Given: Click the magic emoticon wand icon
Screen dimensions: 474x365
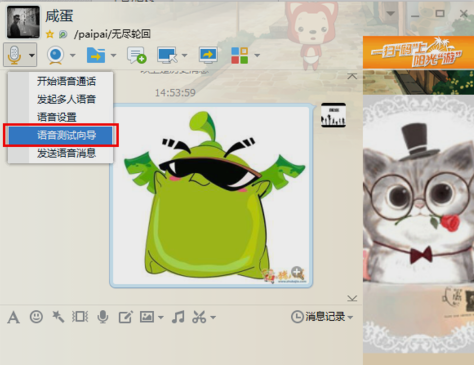Looking at the screenshot, I should click(x=58, y=317).
